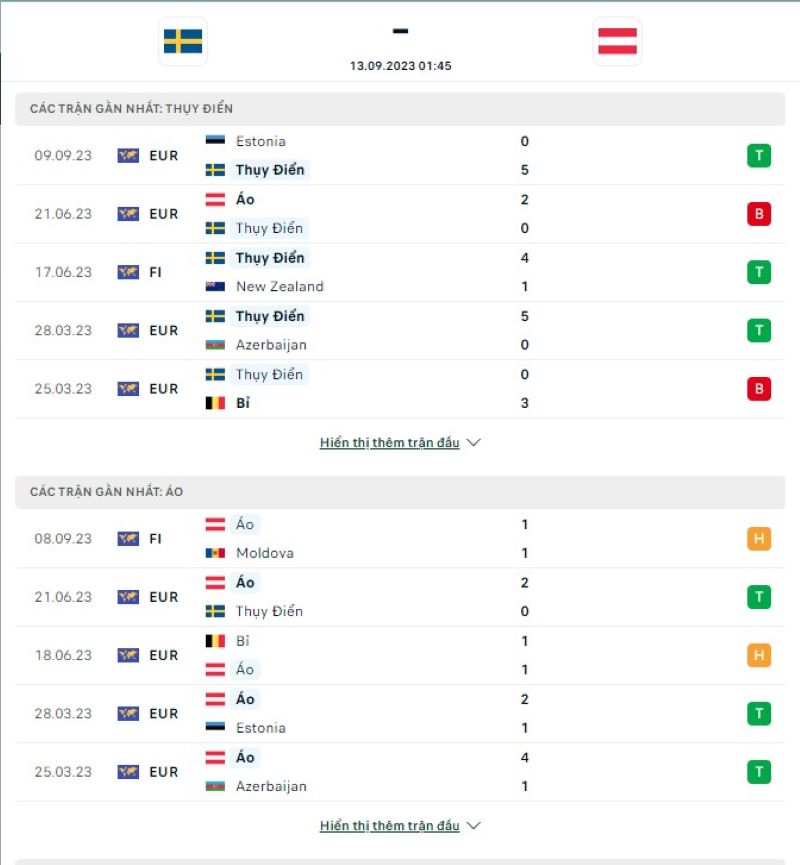This screenshot has width=800, height=865.
Task: Click green T badge for Estonia match on 09.09.23
Action: (x=759, y=155)
